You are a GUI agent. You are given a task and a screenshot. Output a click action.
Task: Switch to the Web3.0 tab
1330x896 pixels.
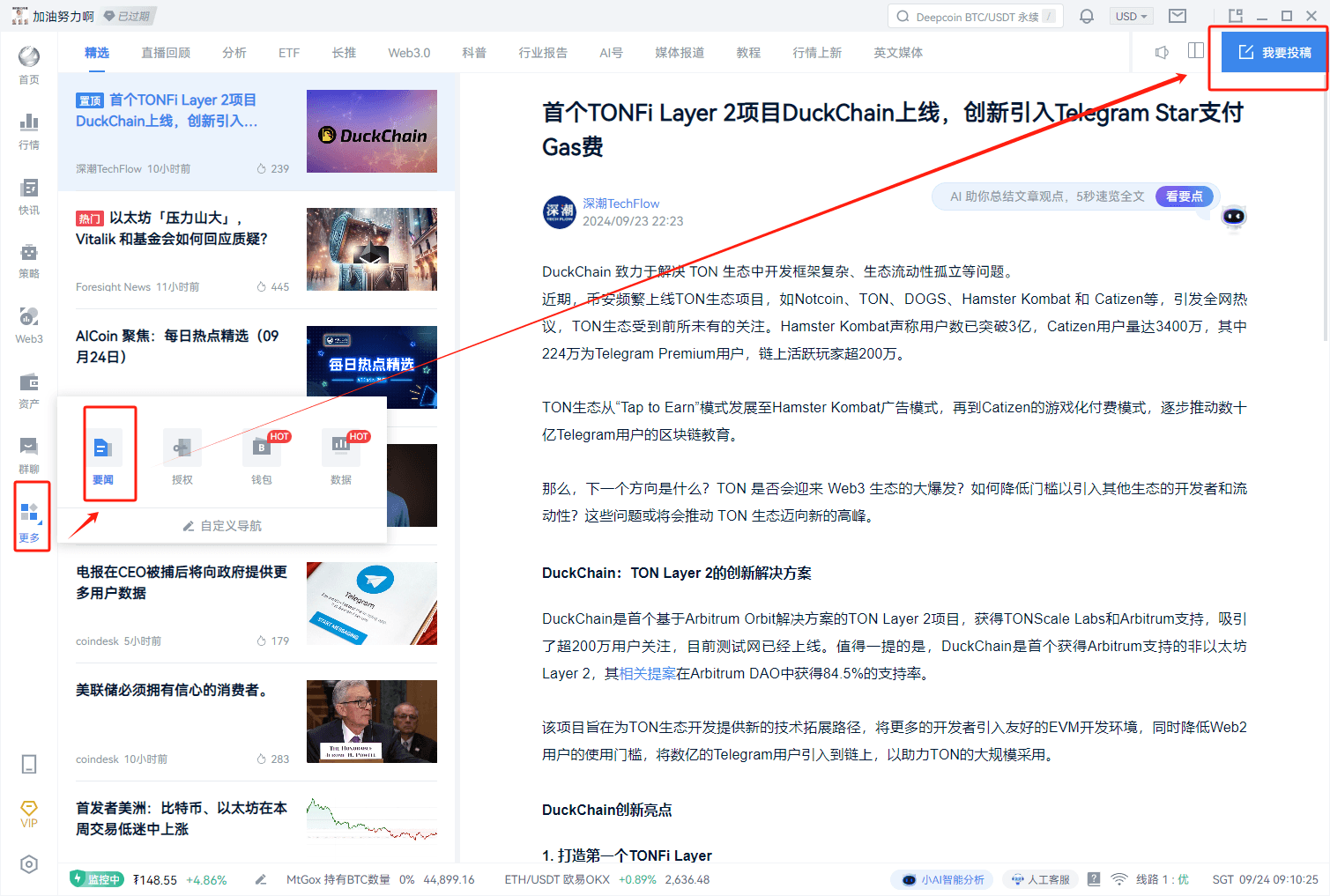point(409,53)
